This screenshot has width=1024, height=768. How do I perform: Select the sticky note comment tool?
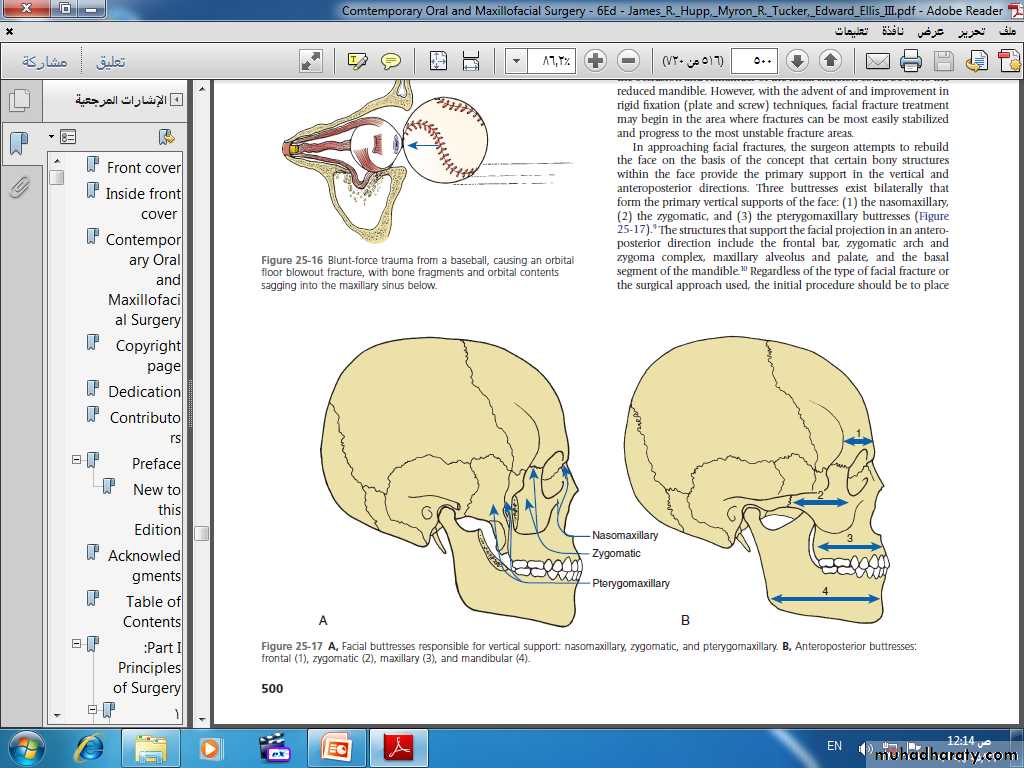391,61
